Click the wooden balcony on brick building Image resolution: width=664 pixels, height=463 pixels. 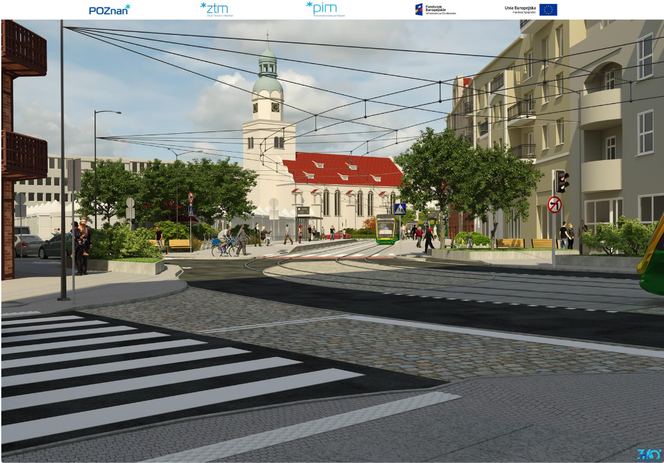(22, 50)
